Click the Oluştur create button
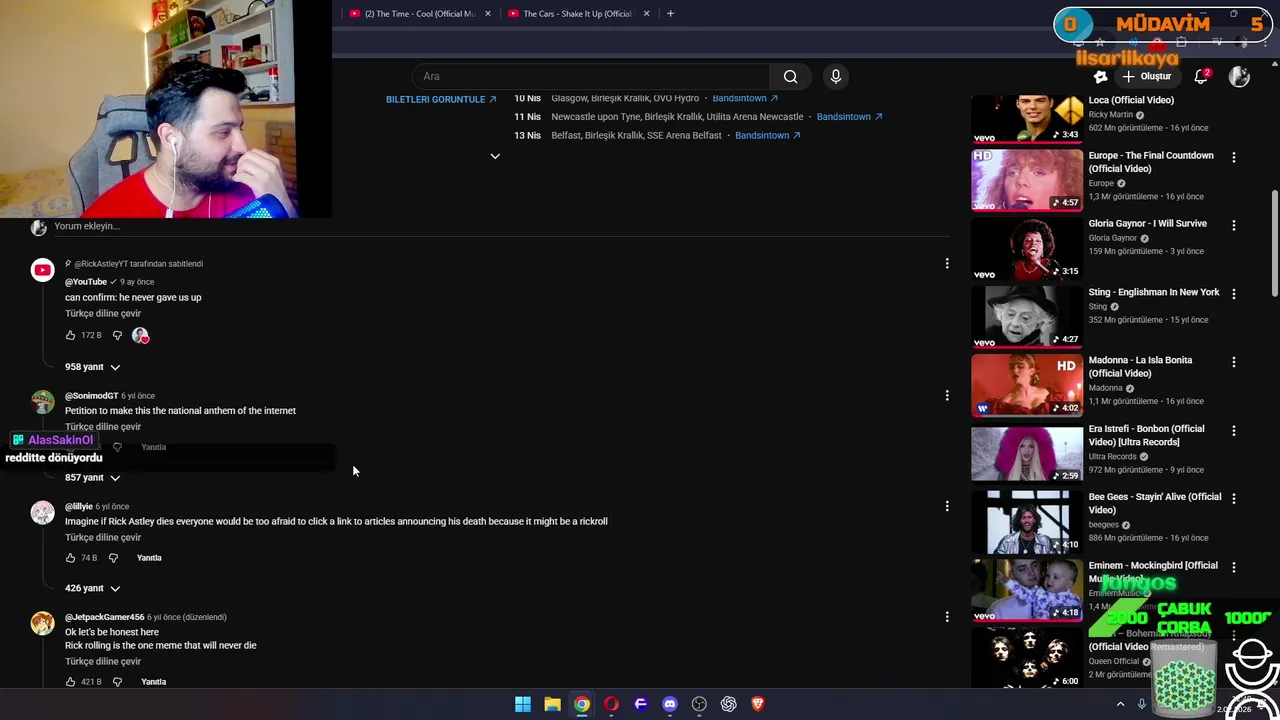This screenshot has height=720, width=1280. [1146, 76]
